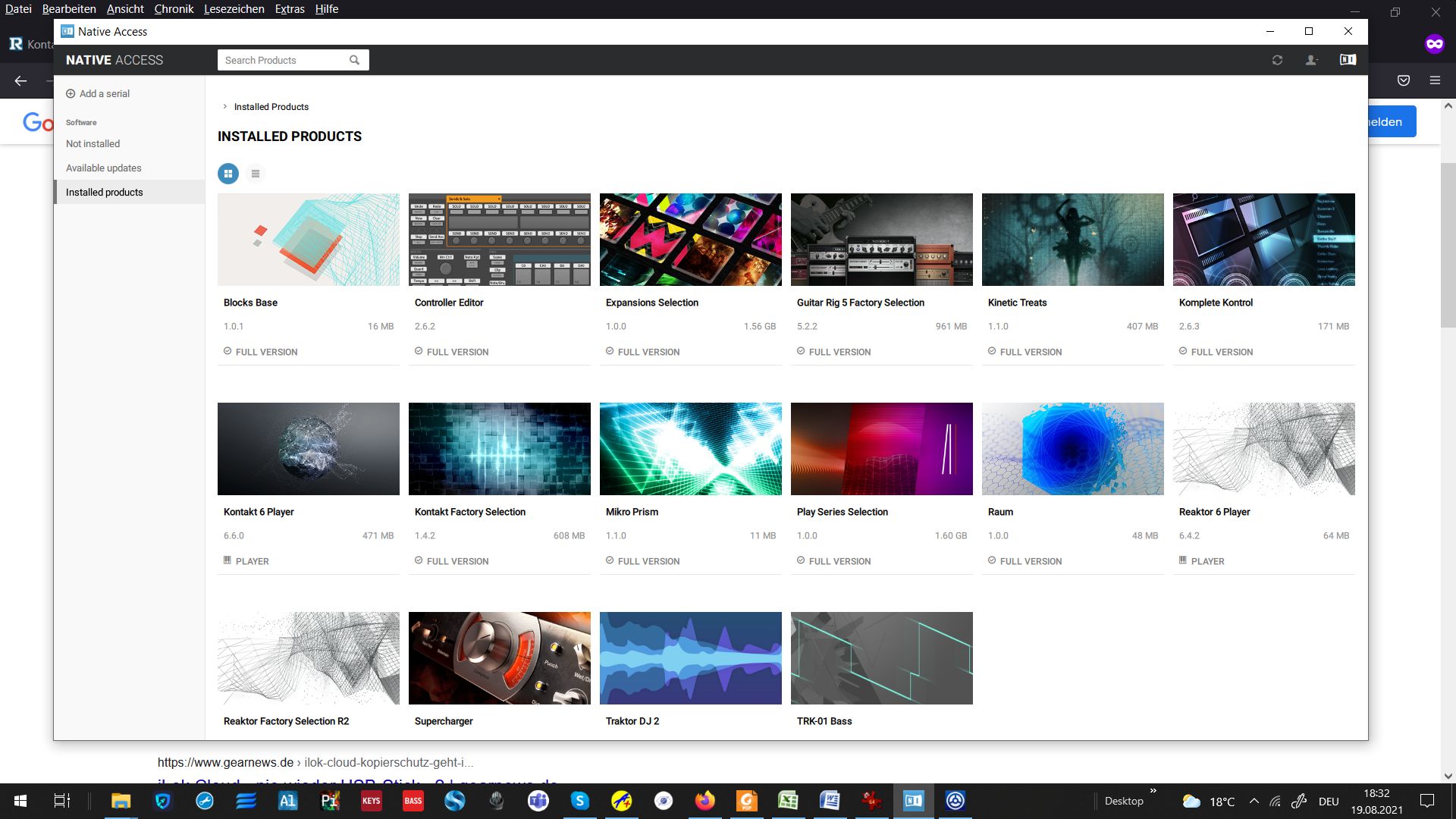Open File Explorer from the taskbar
Screen dimensions: 1456x819
point(121,801)
